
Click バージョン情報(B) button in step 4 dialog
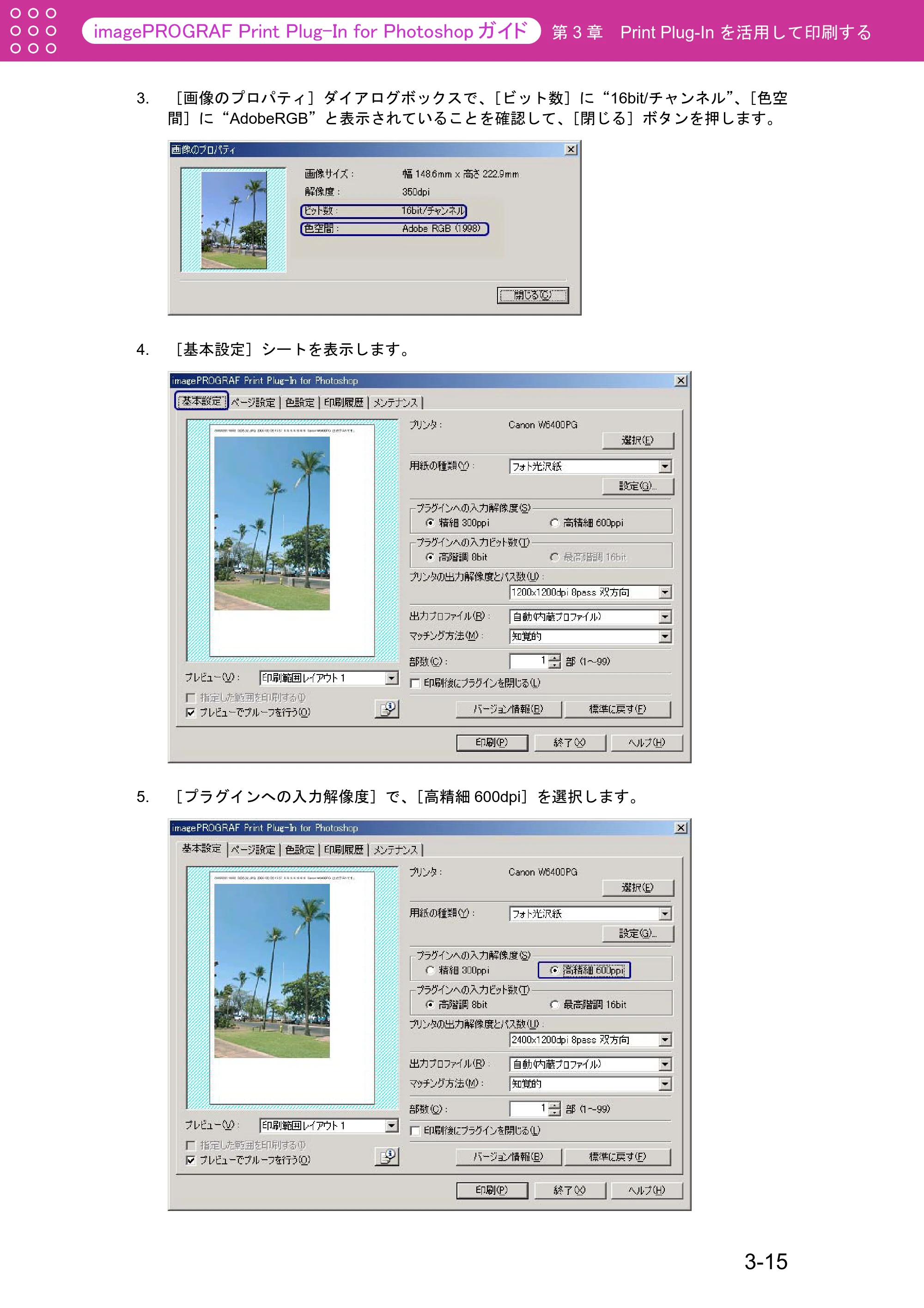tap(509, 709)
